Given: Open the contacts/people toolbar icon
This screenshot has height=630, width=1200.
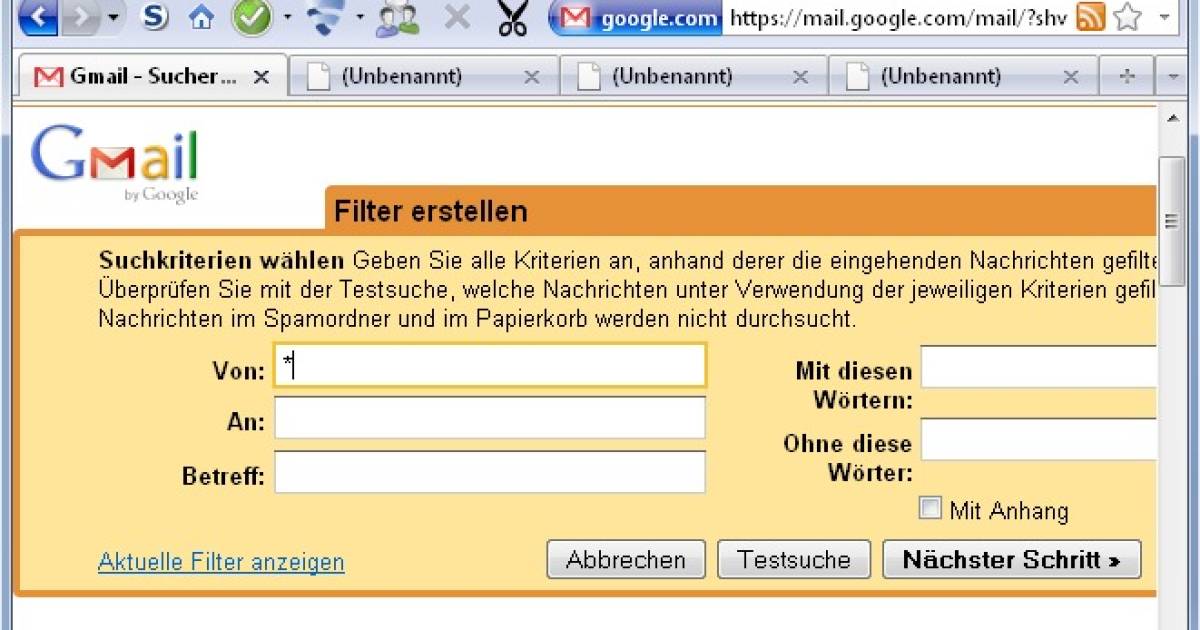Looking at the screenshot, I should click(x=395, y=18).
